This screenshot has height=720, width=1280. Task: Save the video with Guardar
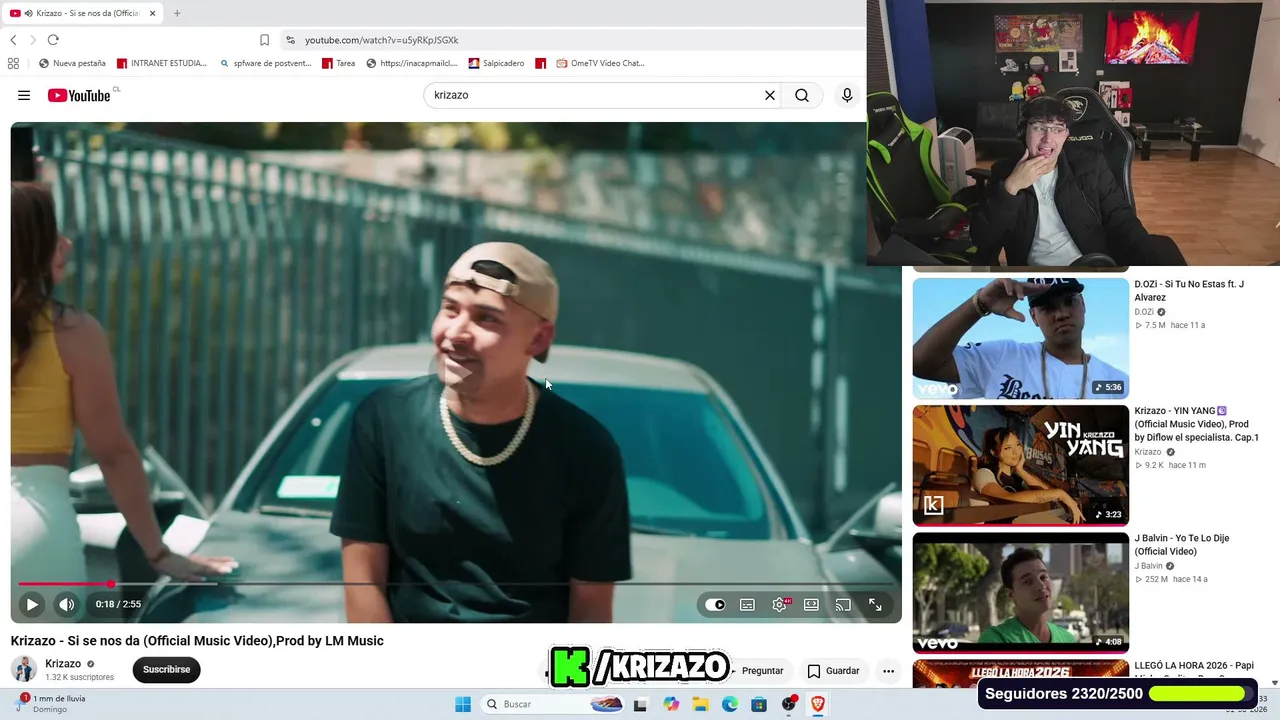click(834, 671)
